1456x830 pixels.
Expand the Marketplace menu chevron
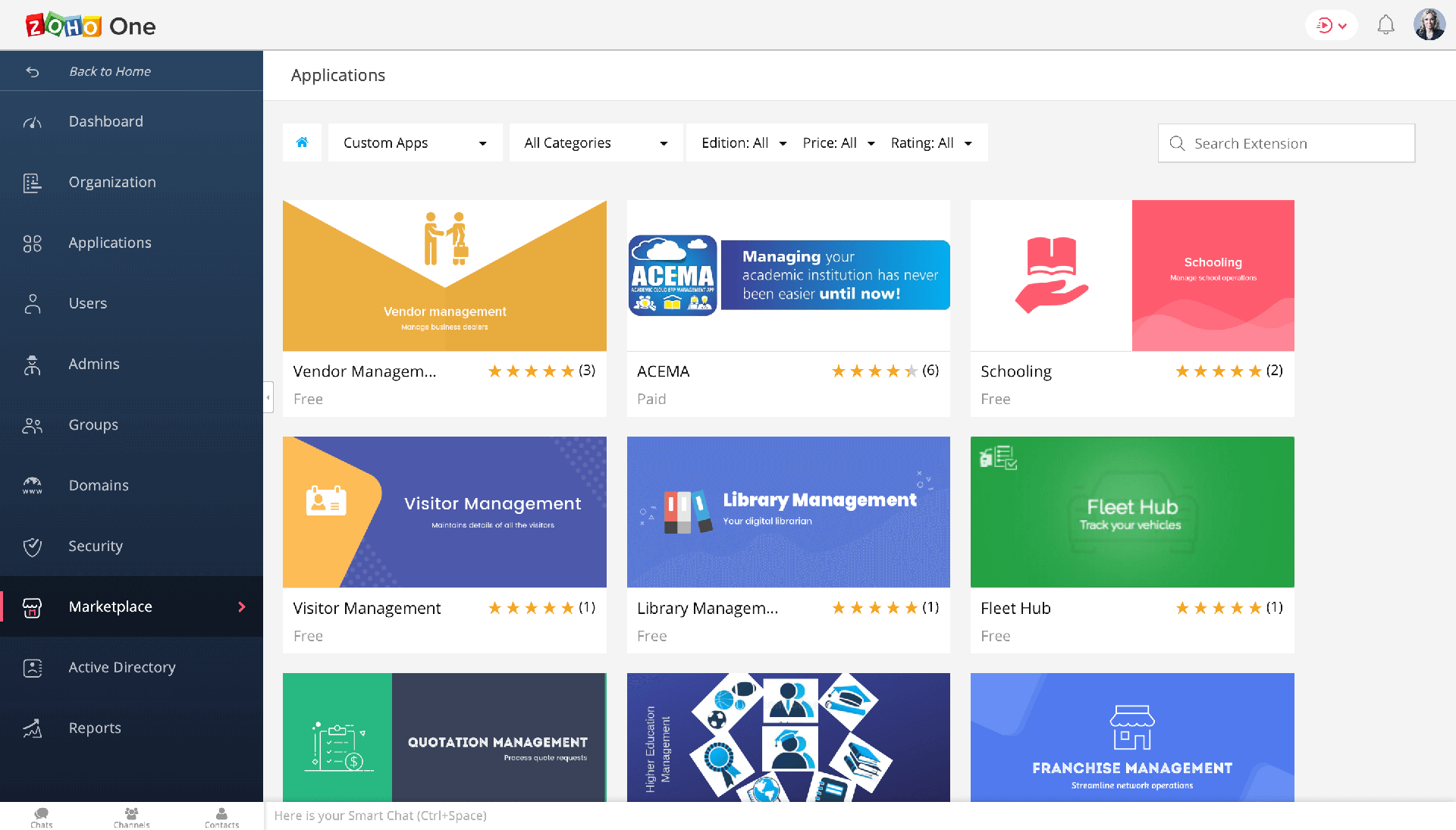pos(242,606)
